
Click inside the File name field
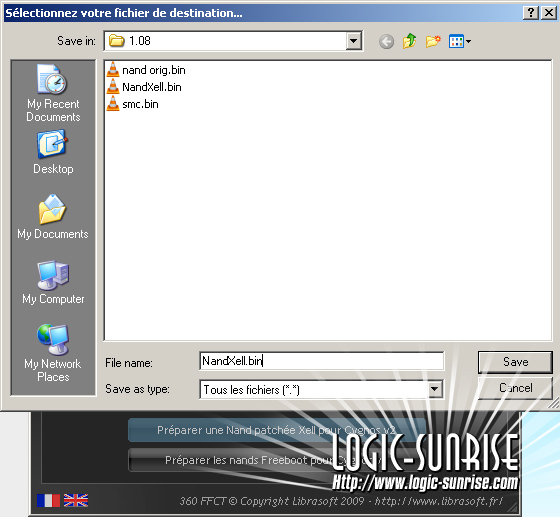coord(321,361)
